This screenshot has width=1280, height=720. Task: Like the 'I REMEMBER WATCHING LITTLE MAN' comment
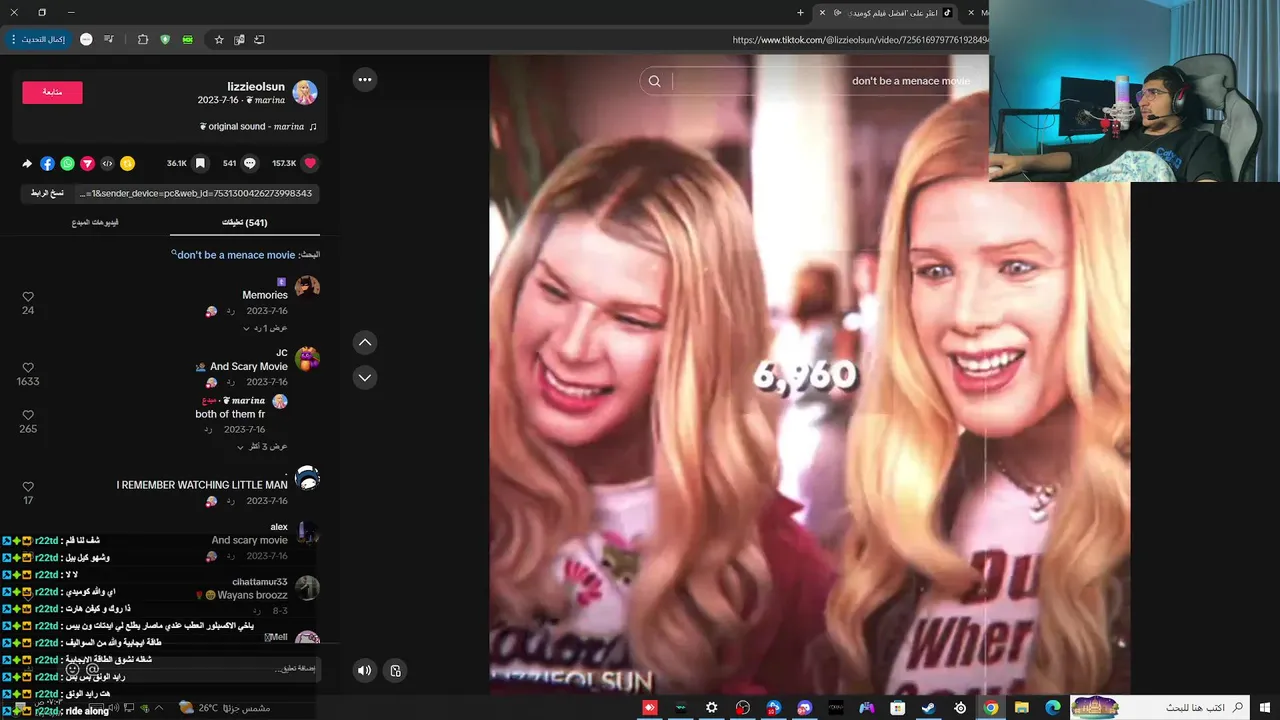click(28, 487)
